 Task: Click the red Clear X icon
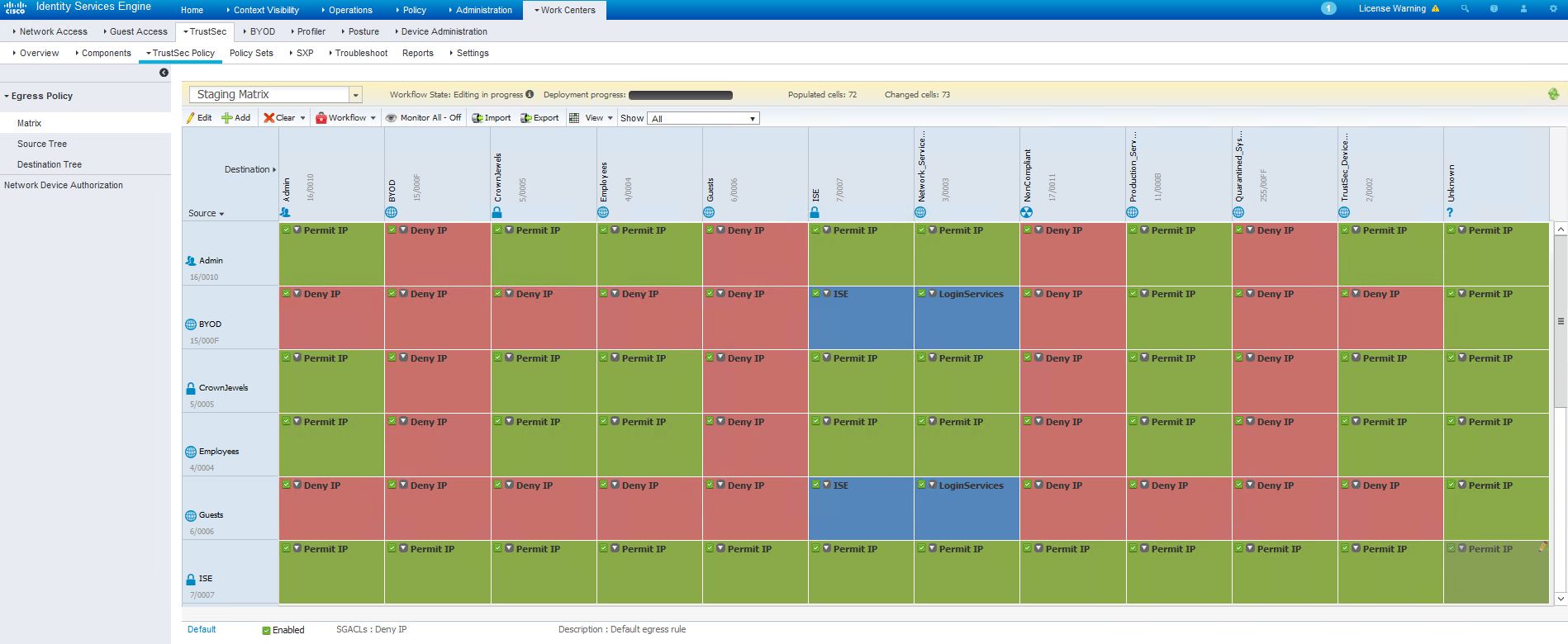[x=268, y=118]
